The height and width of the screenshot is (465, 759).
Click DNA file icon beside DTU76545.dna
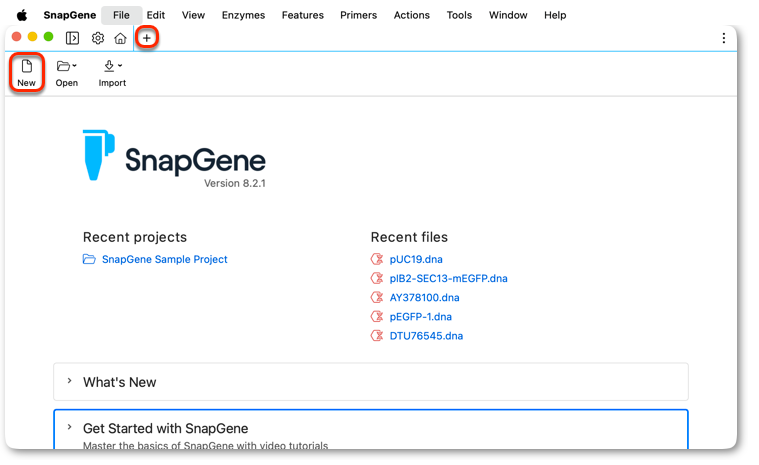tap(377, 336)
